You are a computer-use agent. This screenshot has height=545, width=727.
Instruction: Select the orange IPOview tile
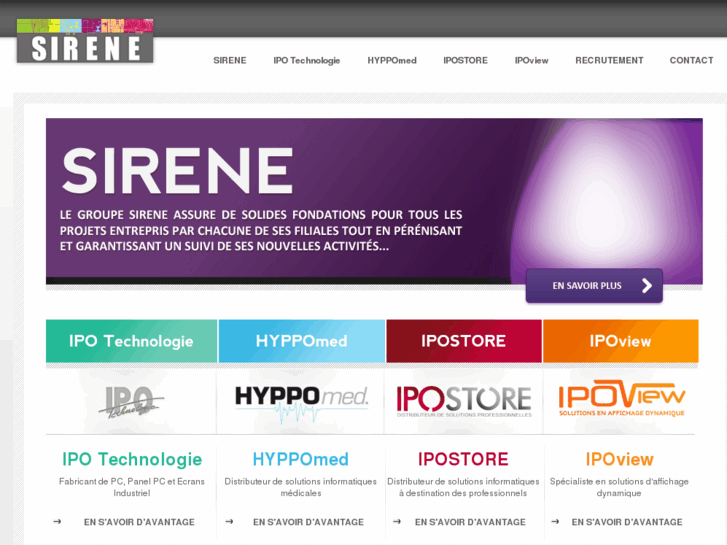[x=620, y=341]
